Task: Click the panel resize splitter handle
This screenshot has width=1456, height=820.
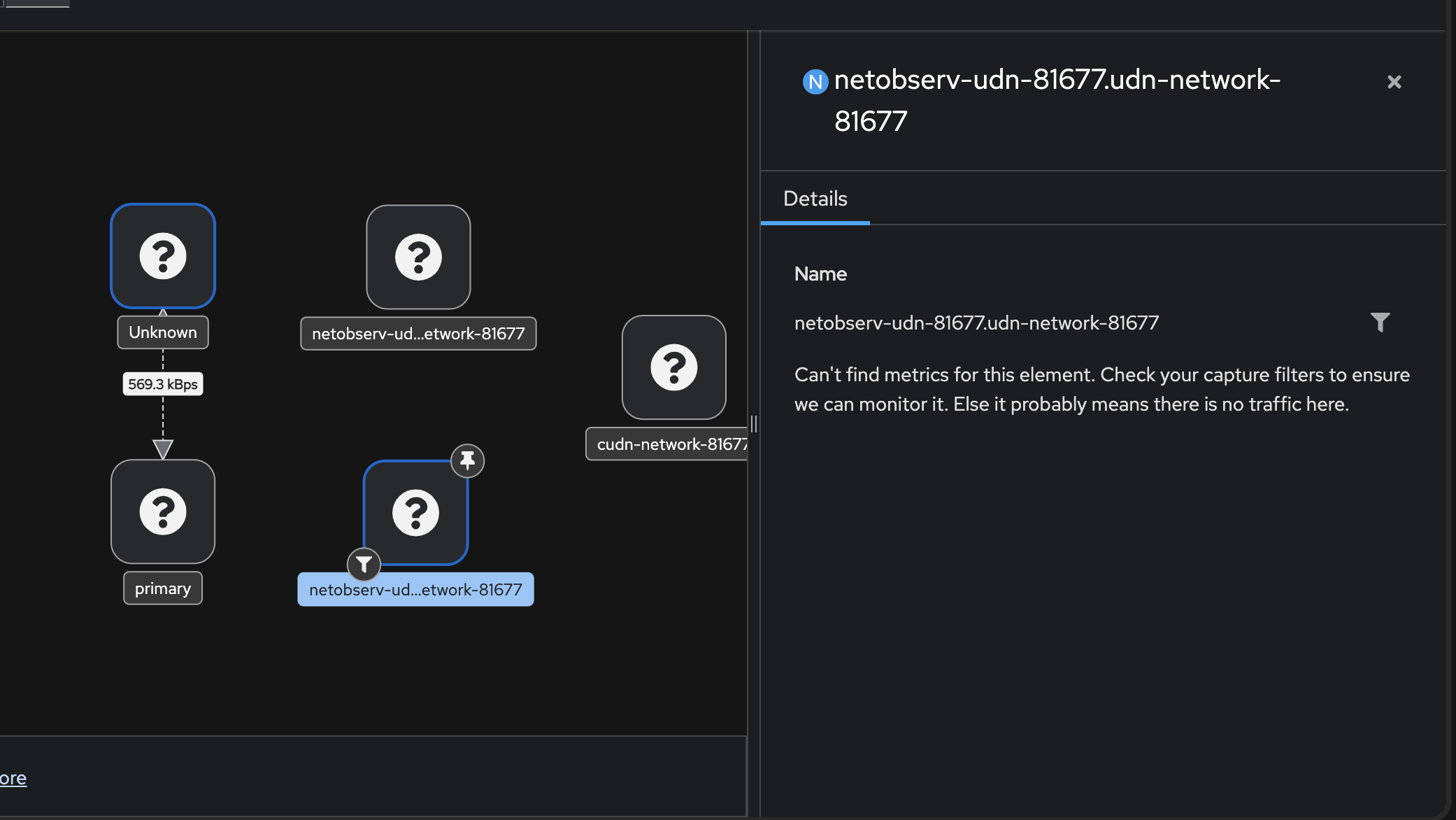Action: 753,424
